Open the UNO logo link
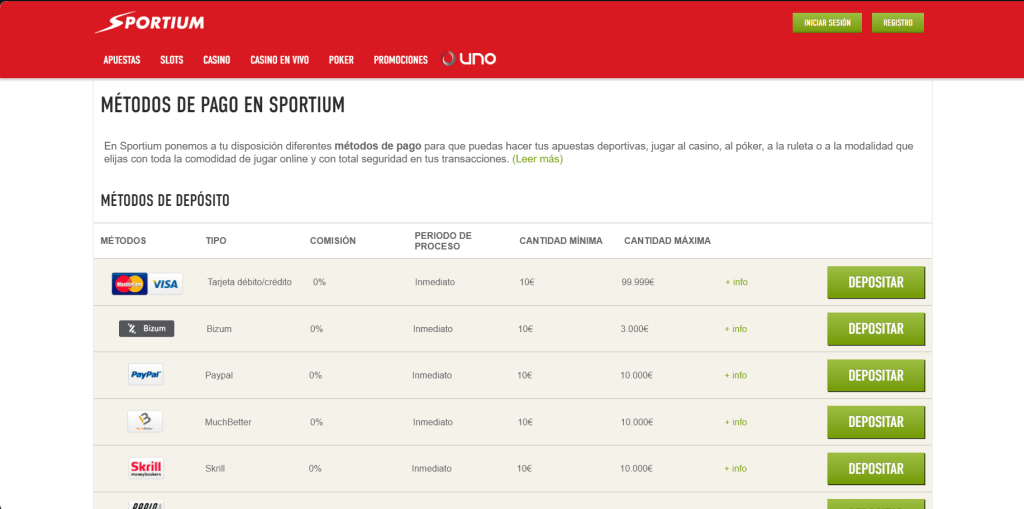Screen dimensions: 1024x509 click(x=469, y=59)
